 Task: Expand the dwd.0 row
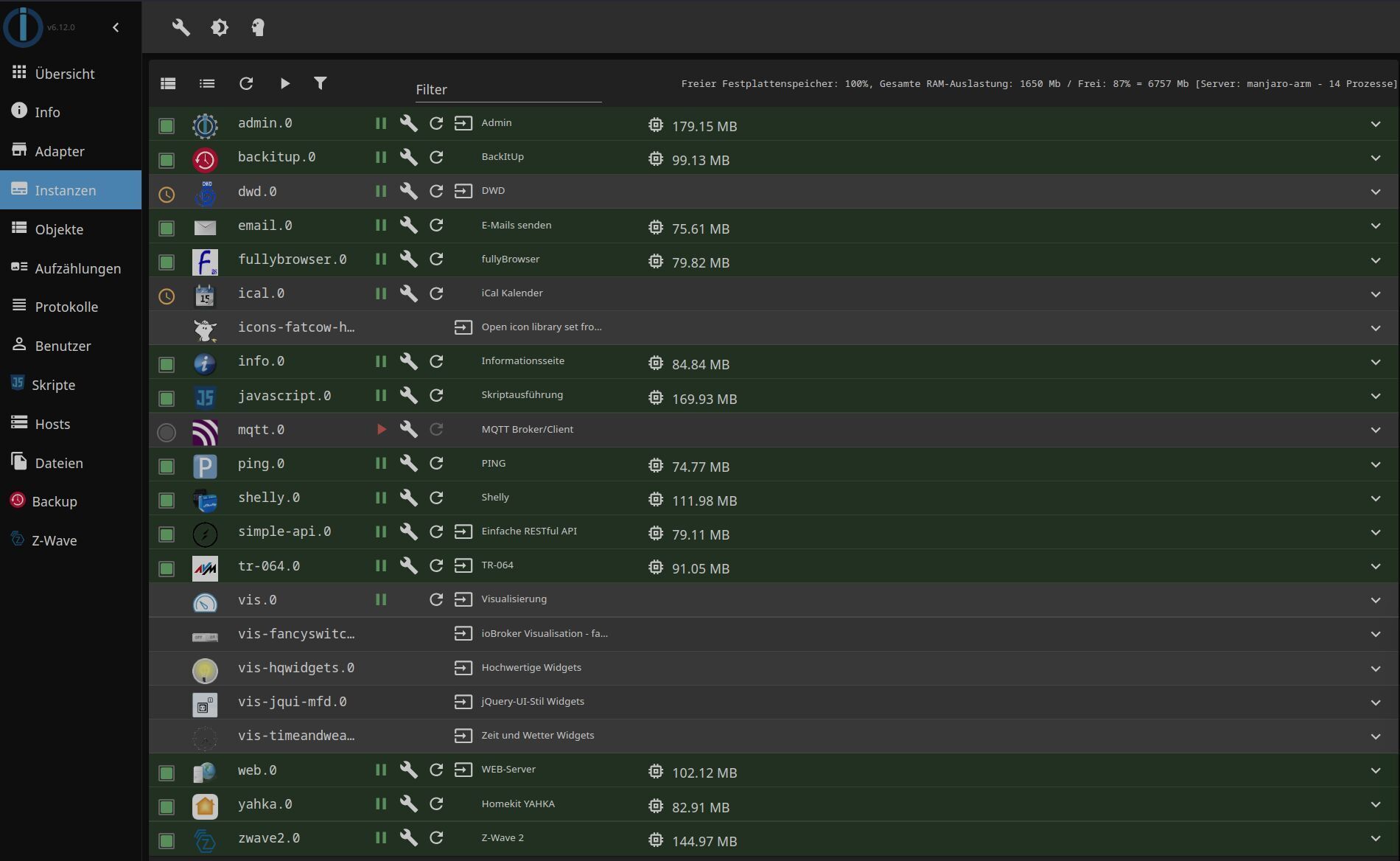pos(1375,192)
